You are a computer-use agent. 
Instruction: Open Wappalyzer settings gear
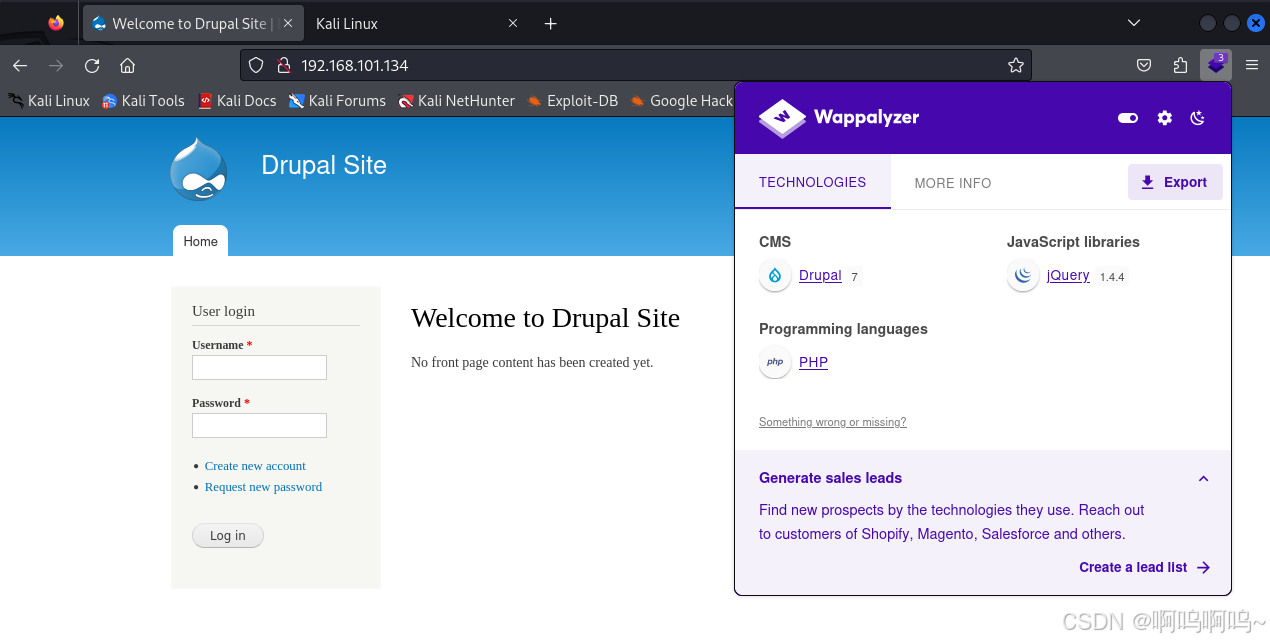pos(1164,118)
